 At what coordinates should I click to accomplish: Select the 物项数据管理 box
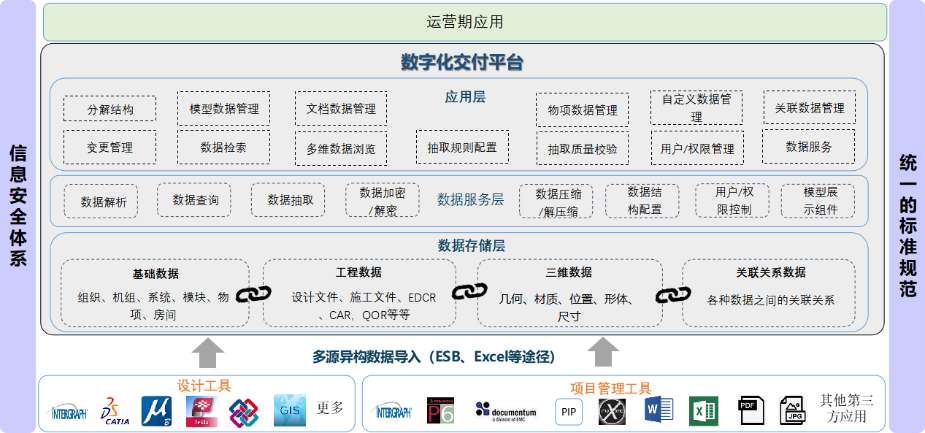[x=582, y=110]
